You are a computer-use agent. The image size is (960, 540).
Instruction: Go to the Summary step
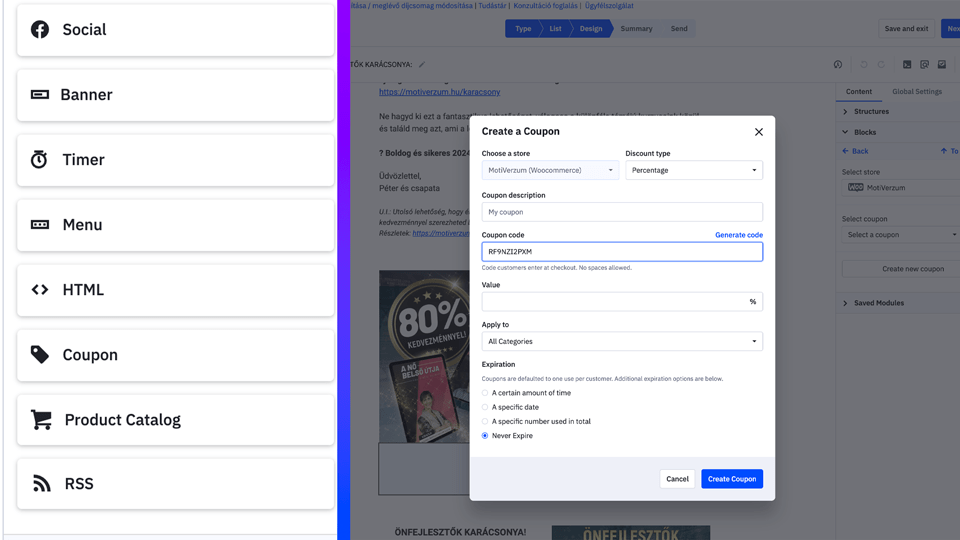[636, 28]
